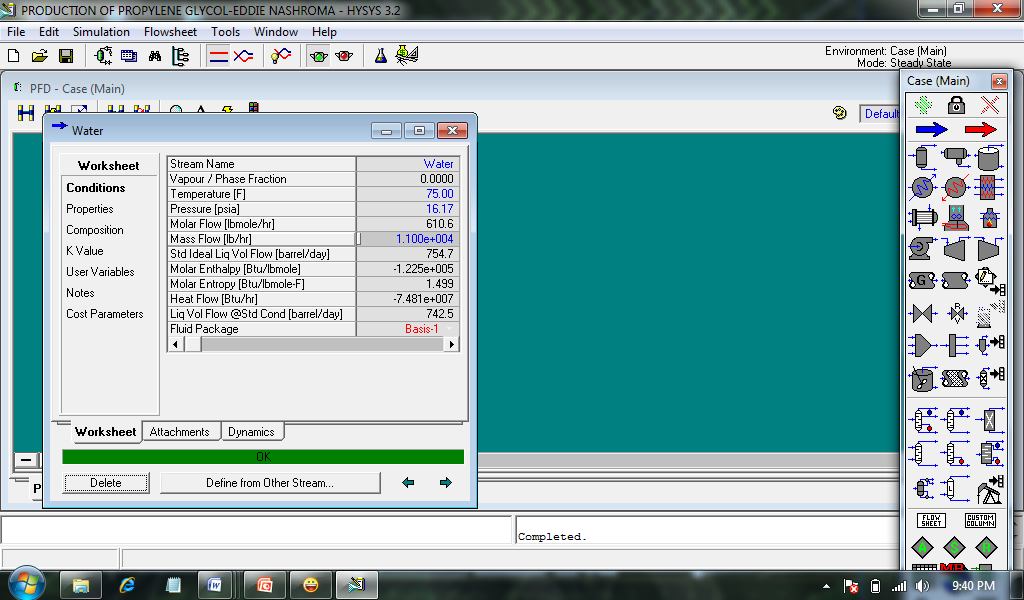This screenshot has height=600, width=1024.
Task: Select the 3-Phase Separator in palette
Action: pos(955,157)
